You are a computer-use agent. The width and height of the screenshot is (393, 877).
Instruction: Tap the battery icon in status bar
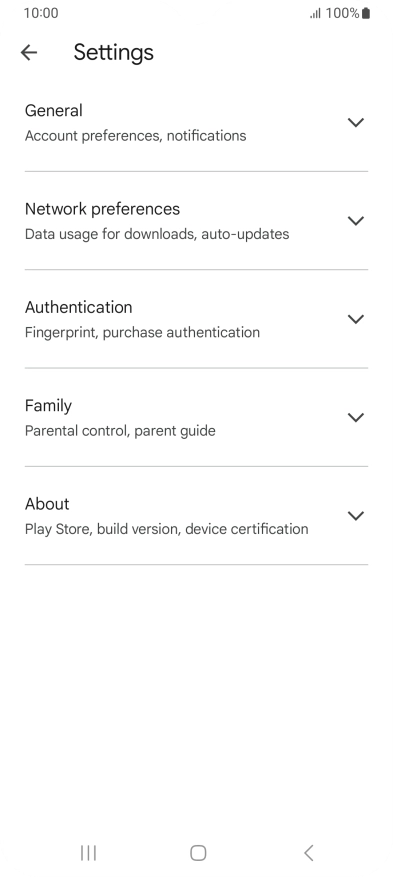click(366, 13)
